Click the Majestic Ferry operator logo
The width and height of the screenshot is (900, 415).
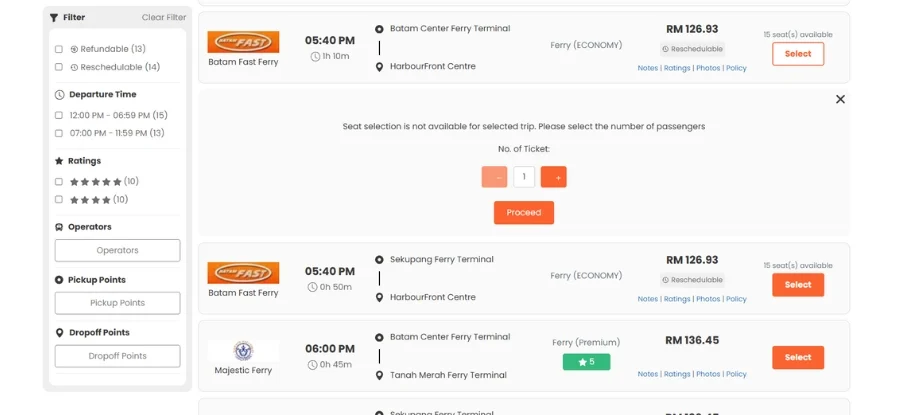243,351
